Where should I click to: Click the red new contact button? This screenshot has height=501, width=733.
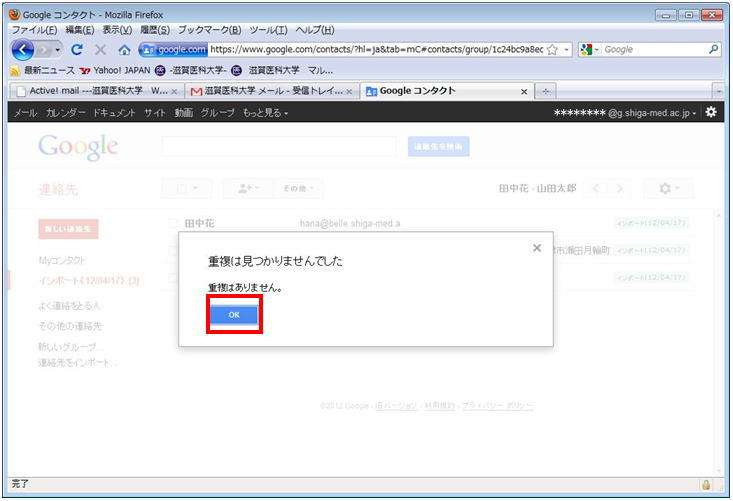pos(68,229)
